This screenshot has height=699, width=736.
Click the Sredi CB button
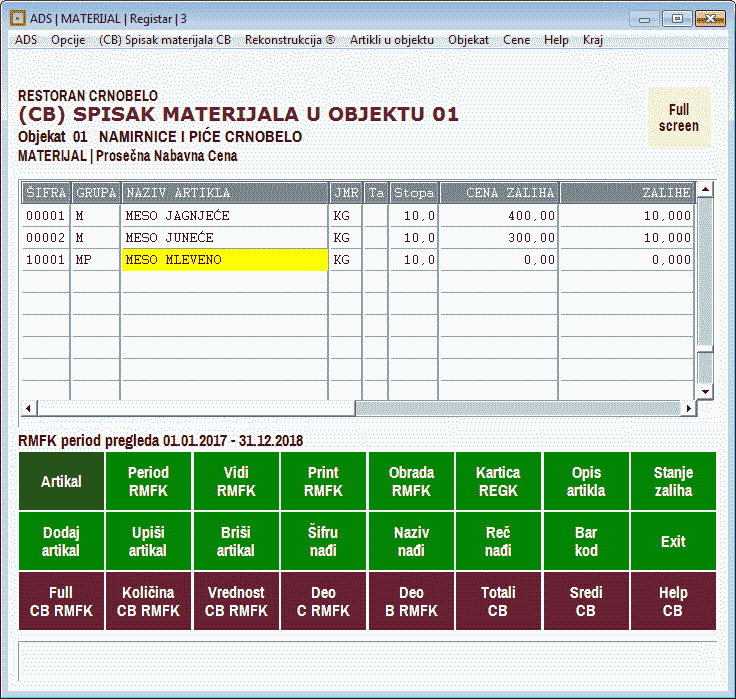click(x=586, y=601)
